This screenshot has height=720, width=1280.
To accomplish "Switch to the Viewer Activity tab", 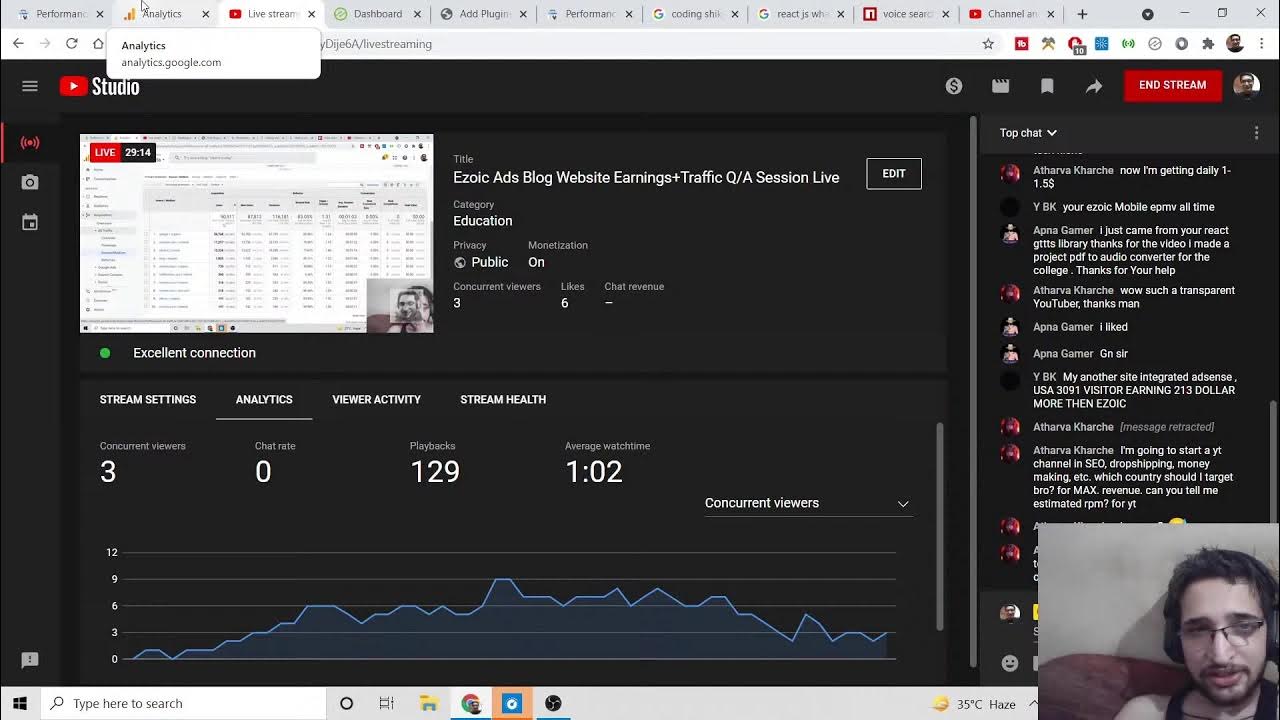I will 376,399.
